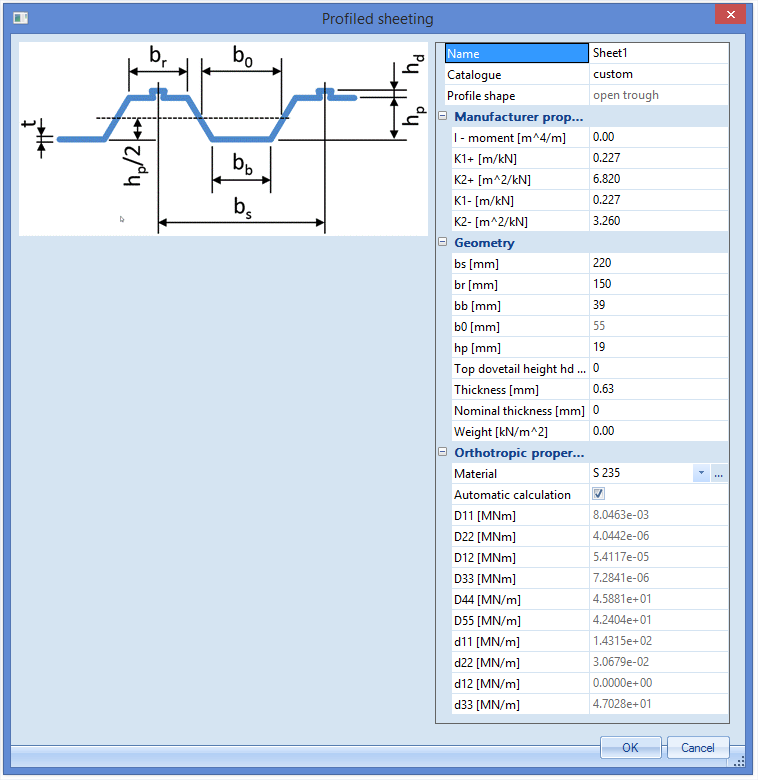Open the Material dropdown arrow
The height and width of the screenshot is (780, 758).
coord(701,473)
